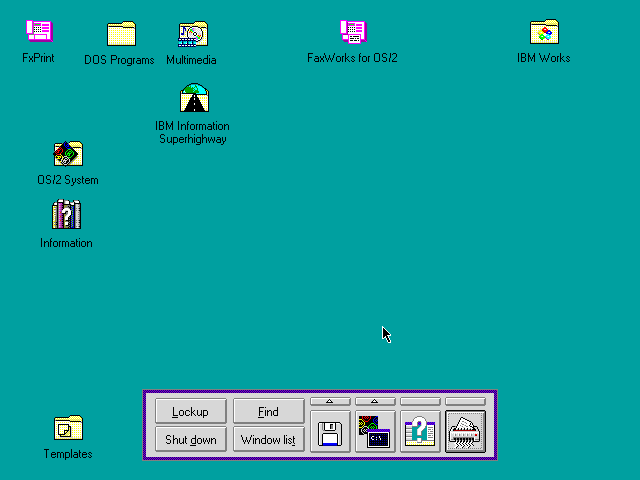Click the Lockup button
The image size is (640, 480).
191,411
